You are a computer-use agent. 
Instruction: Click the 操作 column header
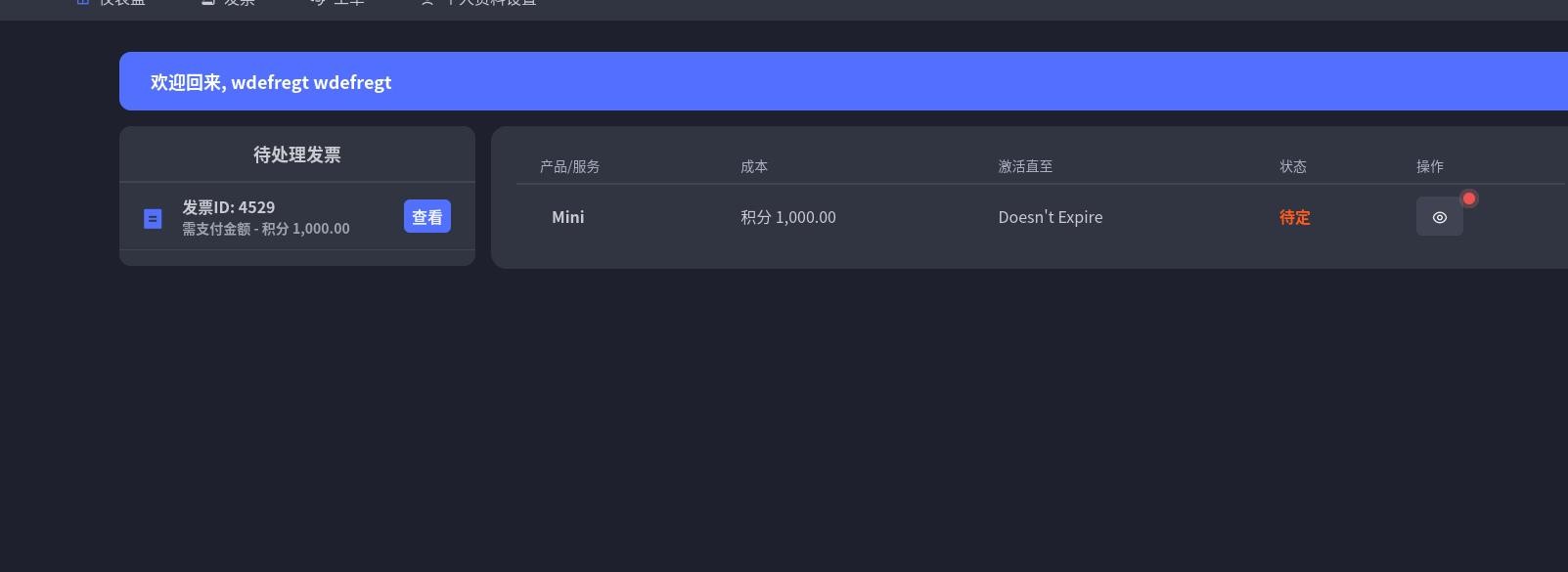pos(1430,166)
